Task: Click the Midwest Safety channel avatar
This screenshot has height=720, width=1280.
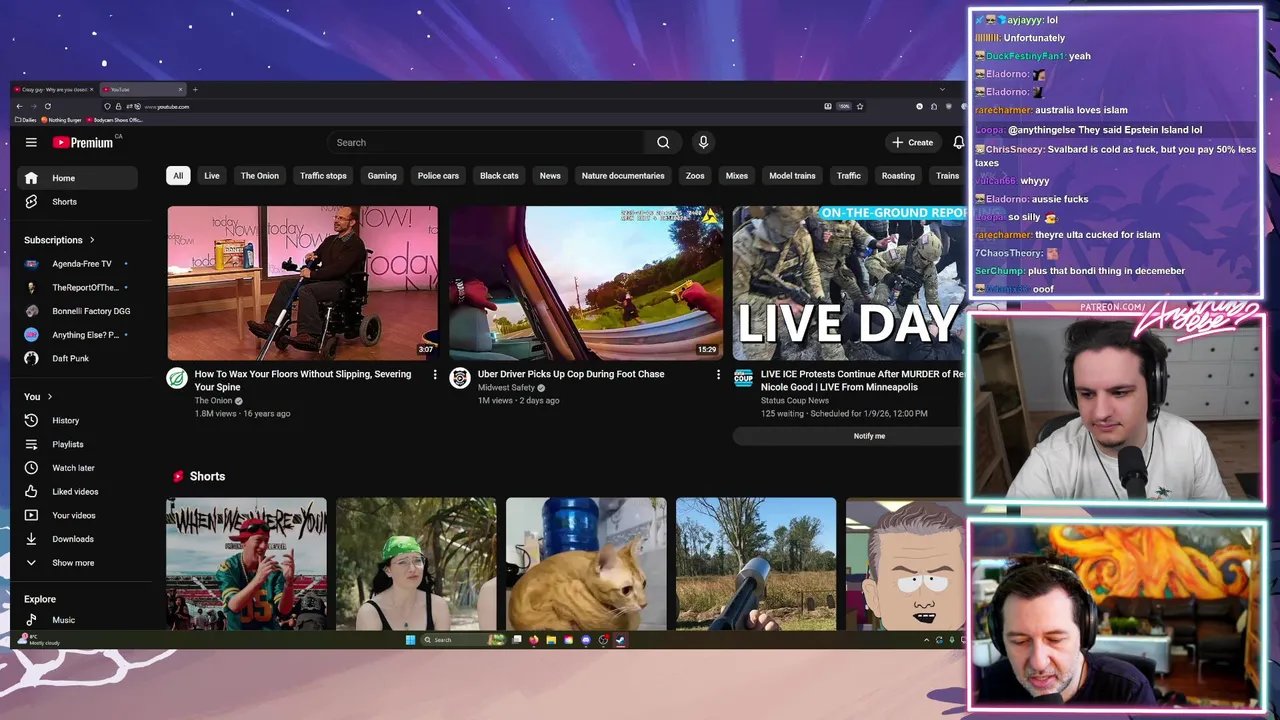Action: [x=460, y=378]
